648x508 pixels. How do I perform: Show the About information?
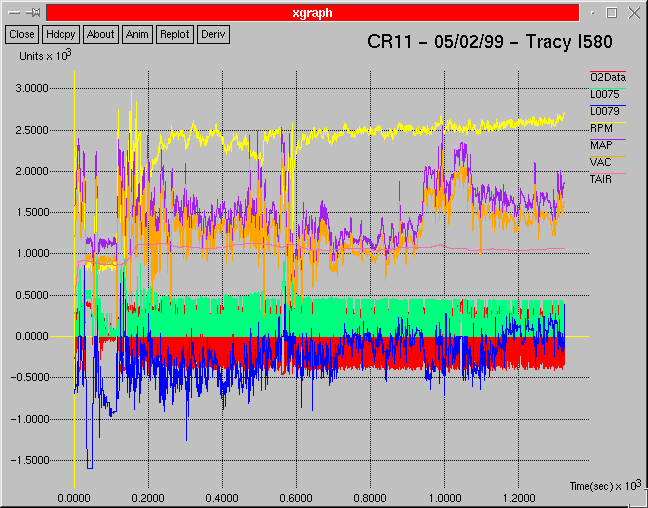[x=100, y=34]
